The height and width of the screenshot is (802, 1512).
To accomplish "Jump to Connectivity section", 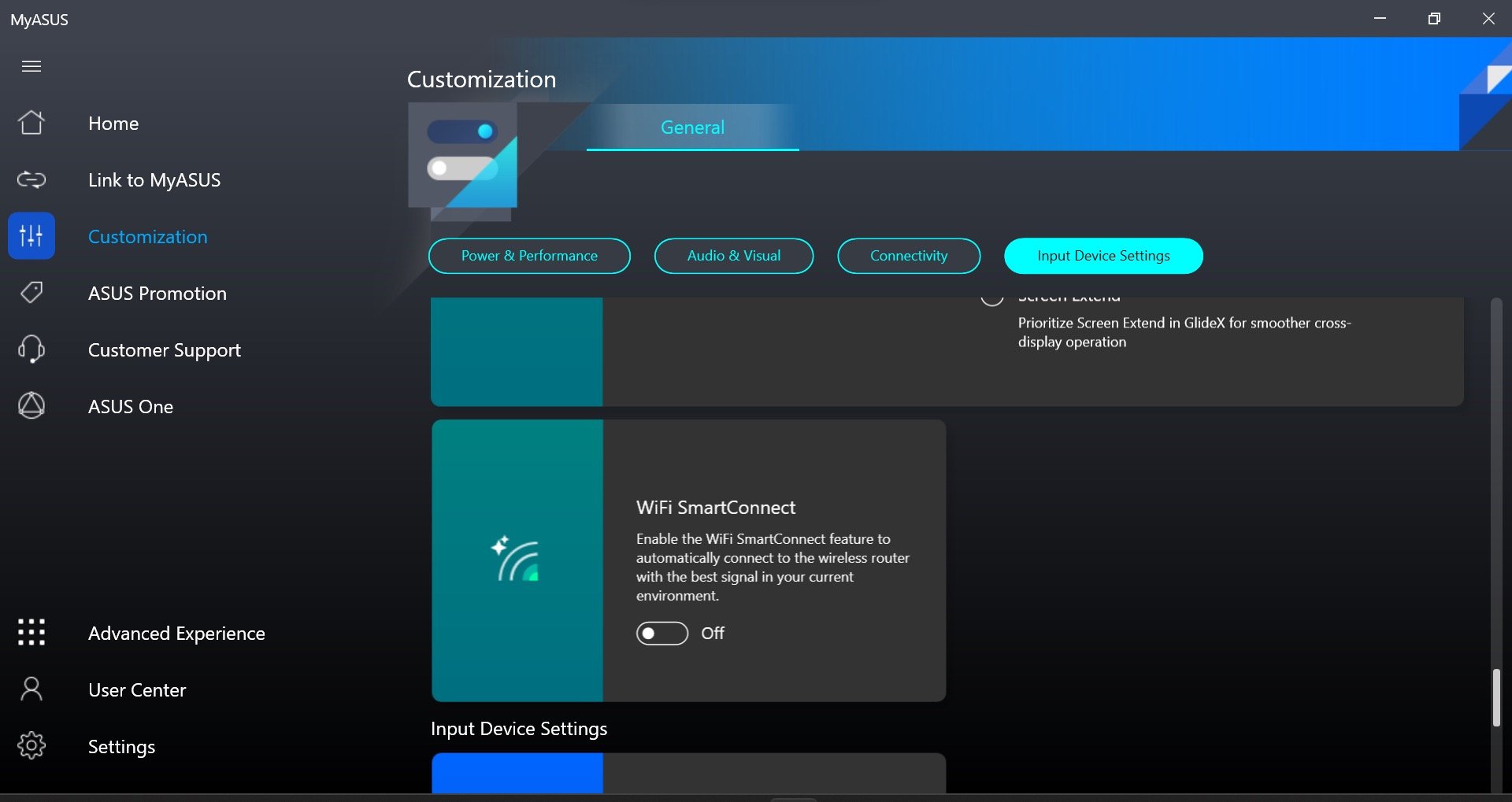I will (909, 256).
